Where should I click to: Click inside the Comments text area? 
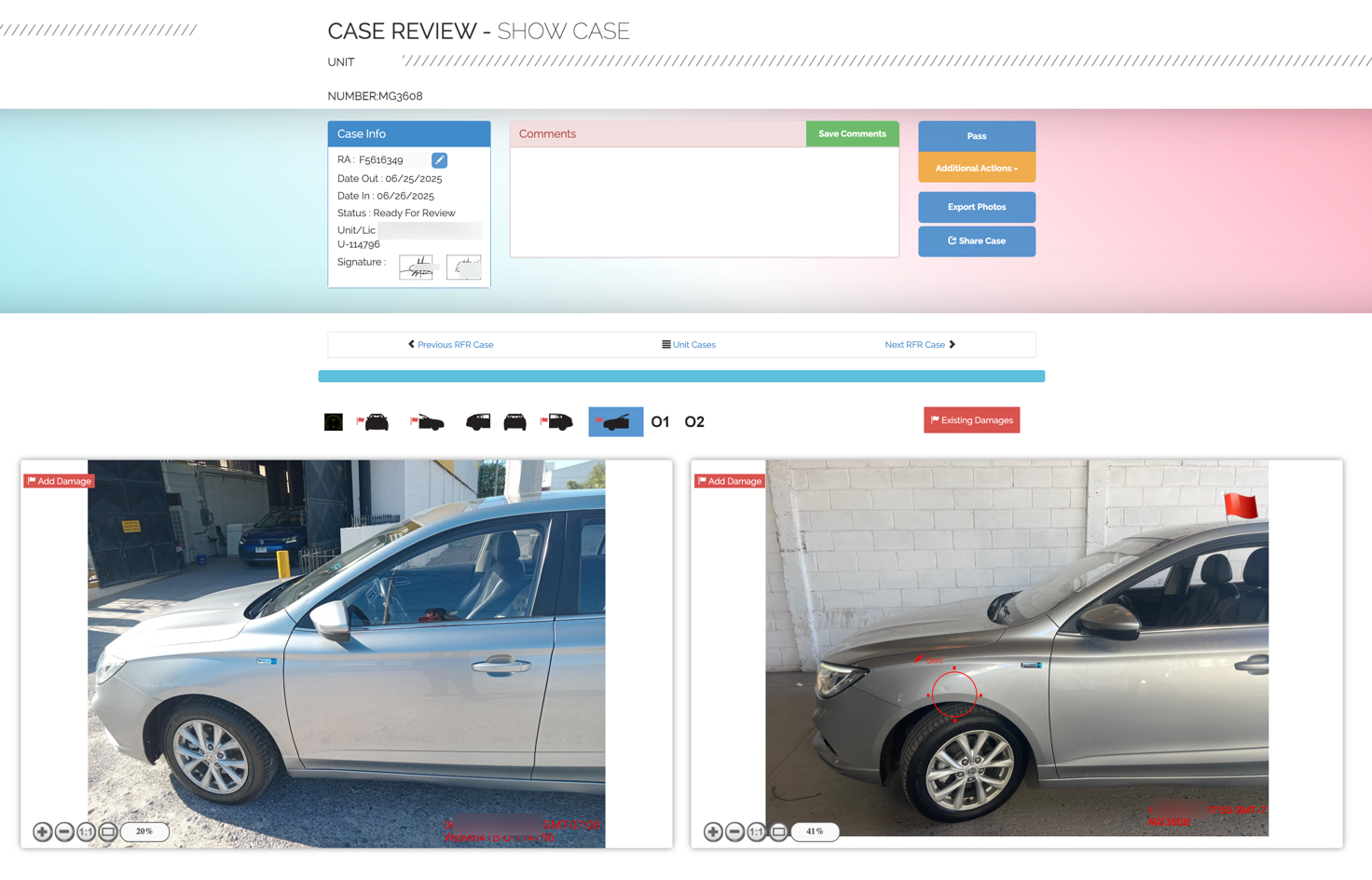(705, 202)
